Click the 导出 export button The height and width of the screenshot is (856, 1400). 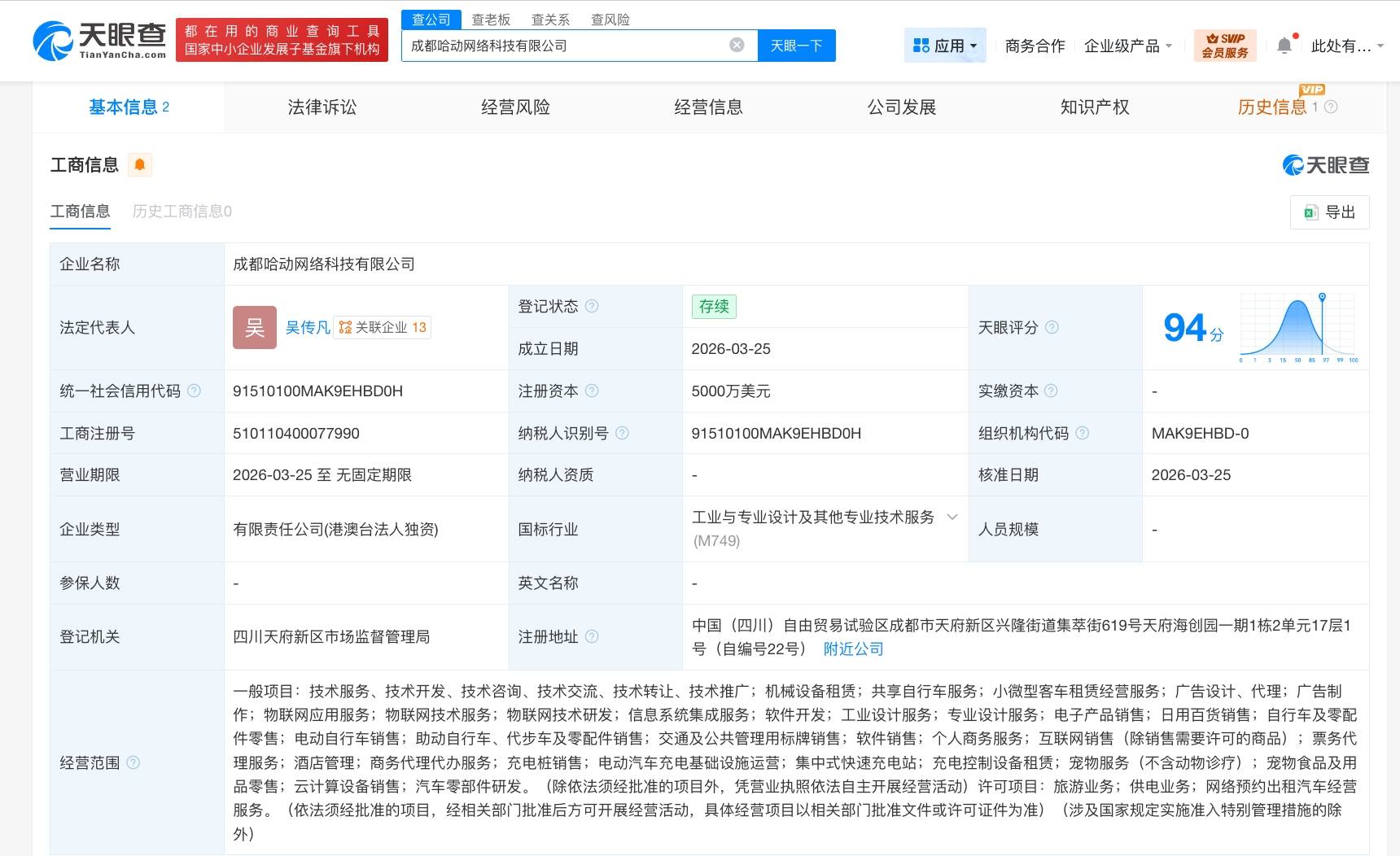(1329, 212)
